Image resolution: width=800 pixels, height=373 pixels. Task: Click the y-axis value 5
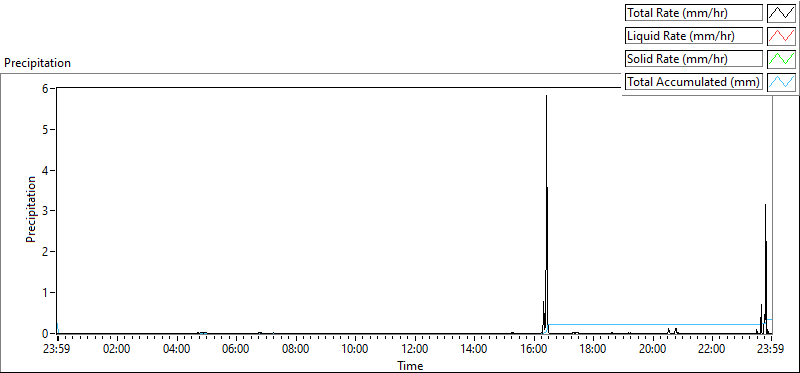click(45, 129)
